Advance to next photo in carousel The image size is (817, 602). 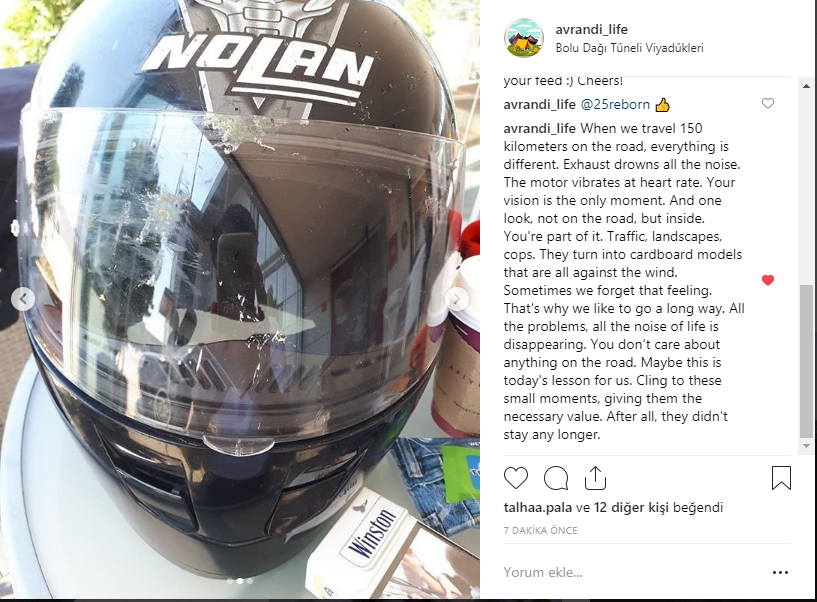coord(456,299)
